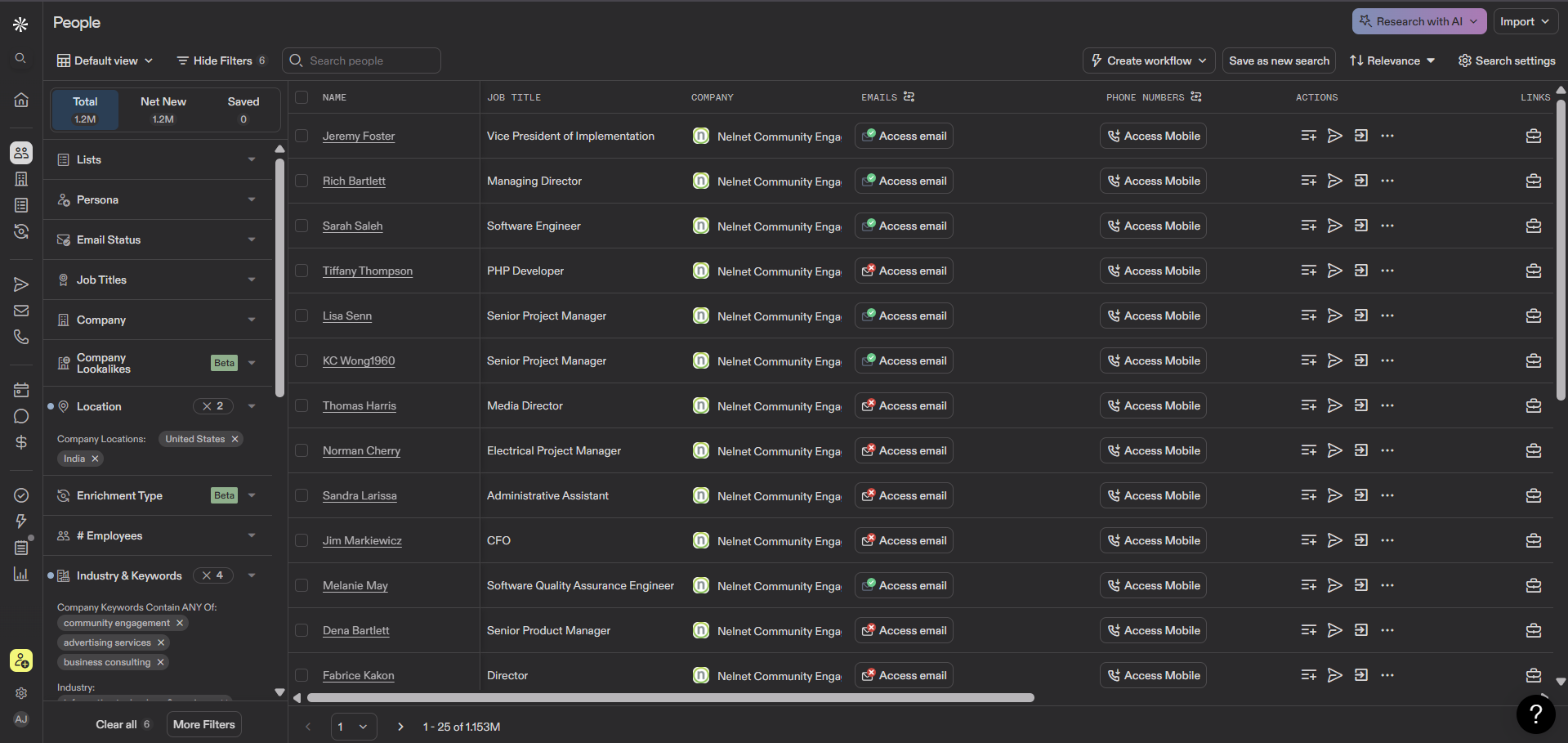The image size is (1568, 743).
Task: Open Emails envelope icon in sidebar
Action: (21, 311)
